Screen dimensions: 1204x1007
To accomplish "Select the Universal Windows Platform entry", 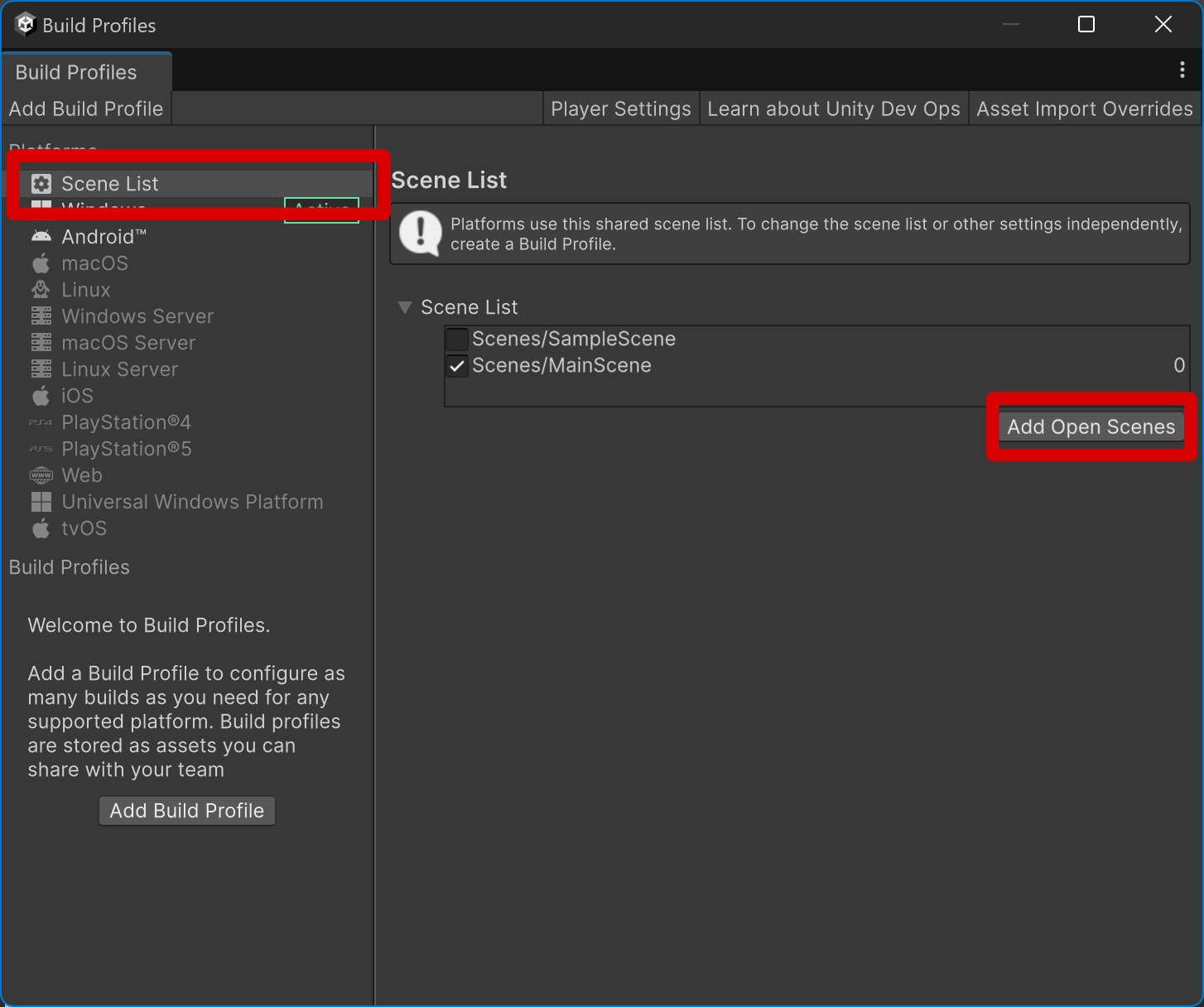I will [189, 502].
